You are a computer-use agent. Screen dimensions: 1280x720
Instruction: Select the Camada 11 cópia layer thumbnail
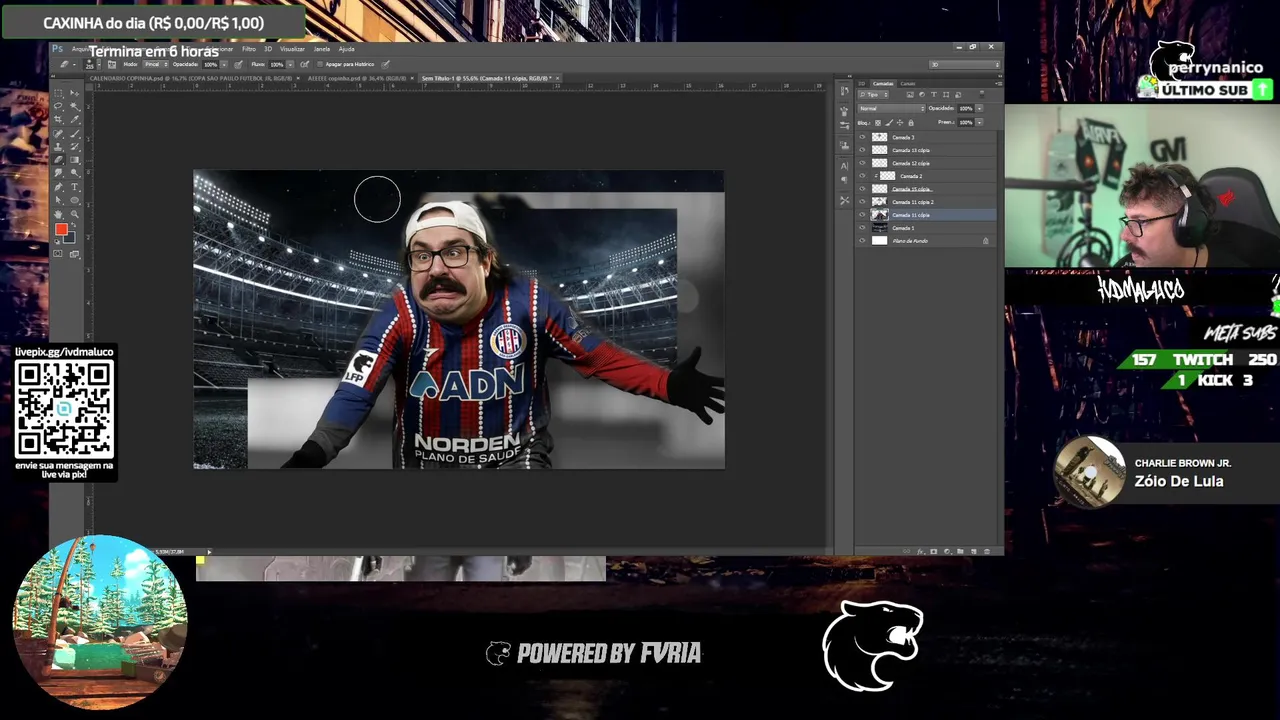(880, 215)
